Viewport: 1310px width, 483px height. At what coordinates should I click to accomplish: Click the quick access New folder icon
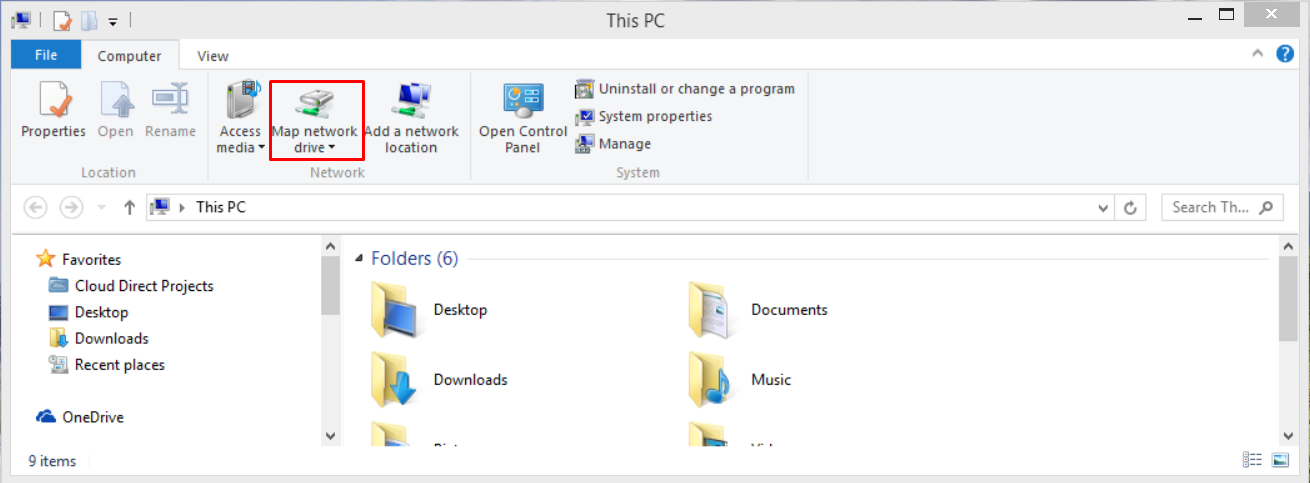coord(88,20)
